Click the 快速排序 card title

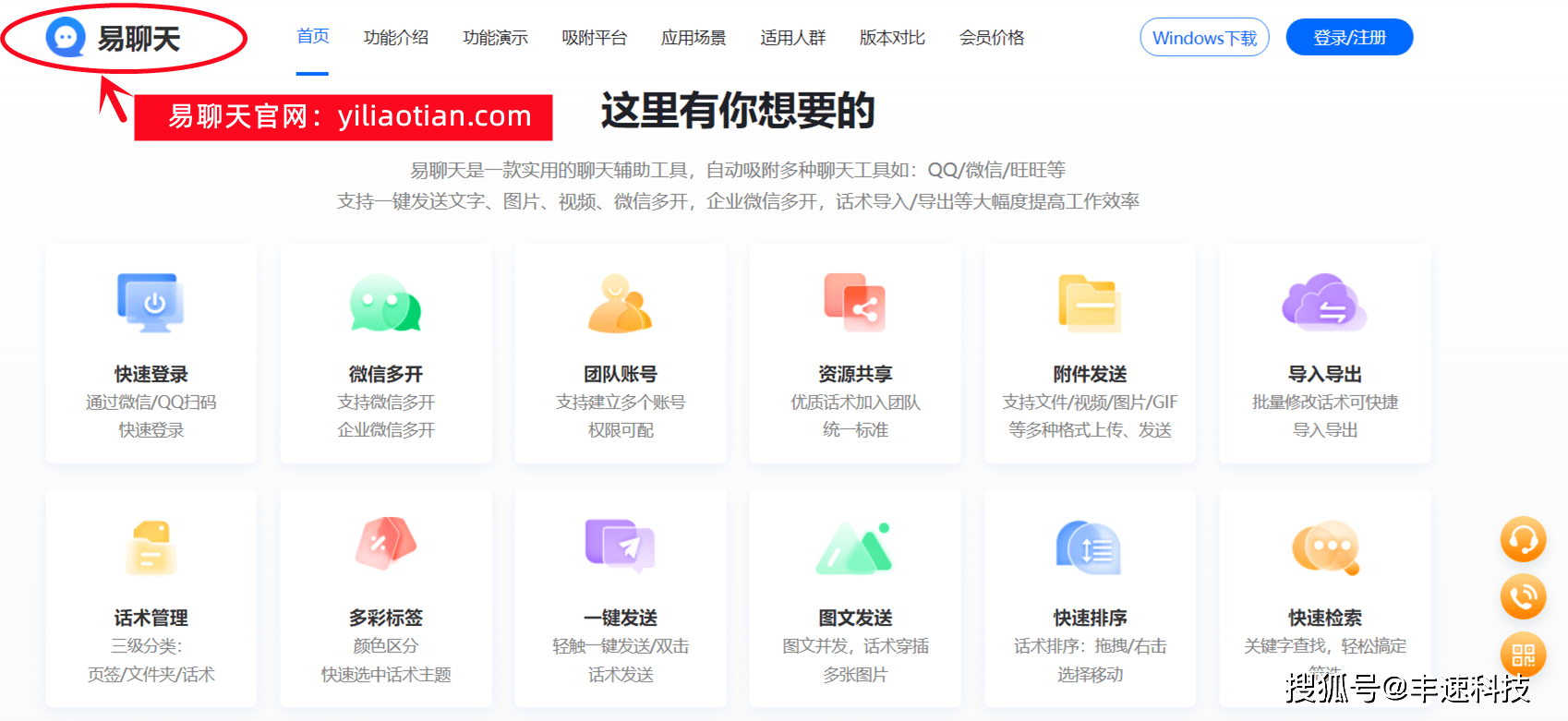pyautogui.click(x=1090, y=618)
